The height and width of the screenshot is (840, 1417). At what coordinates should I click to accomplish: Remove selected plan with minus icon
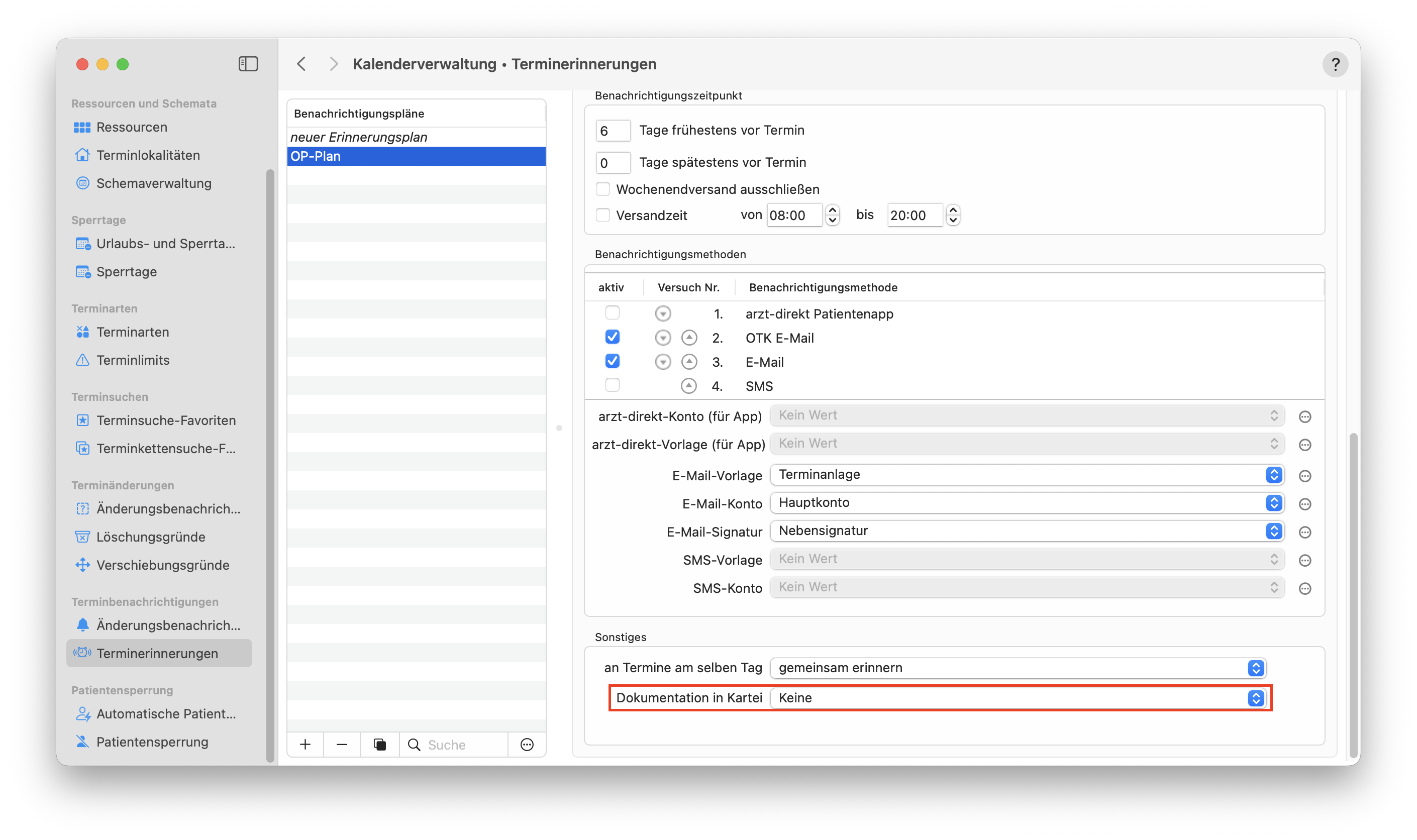(341, 745)
